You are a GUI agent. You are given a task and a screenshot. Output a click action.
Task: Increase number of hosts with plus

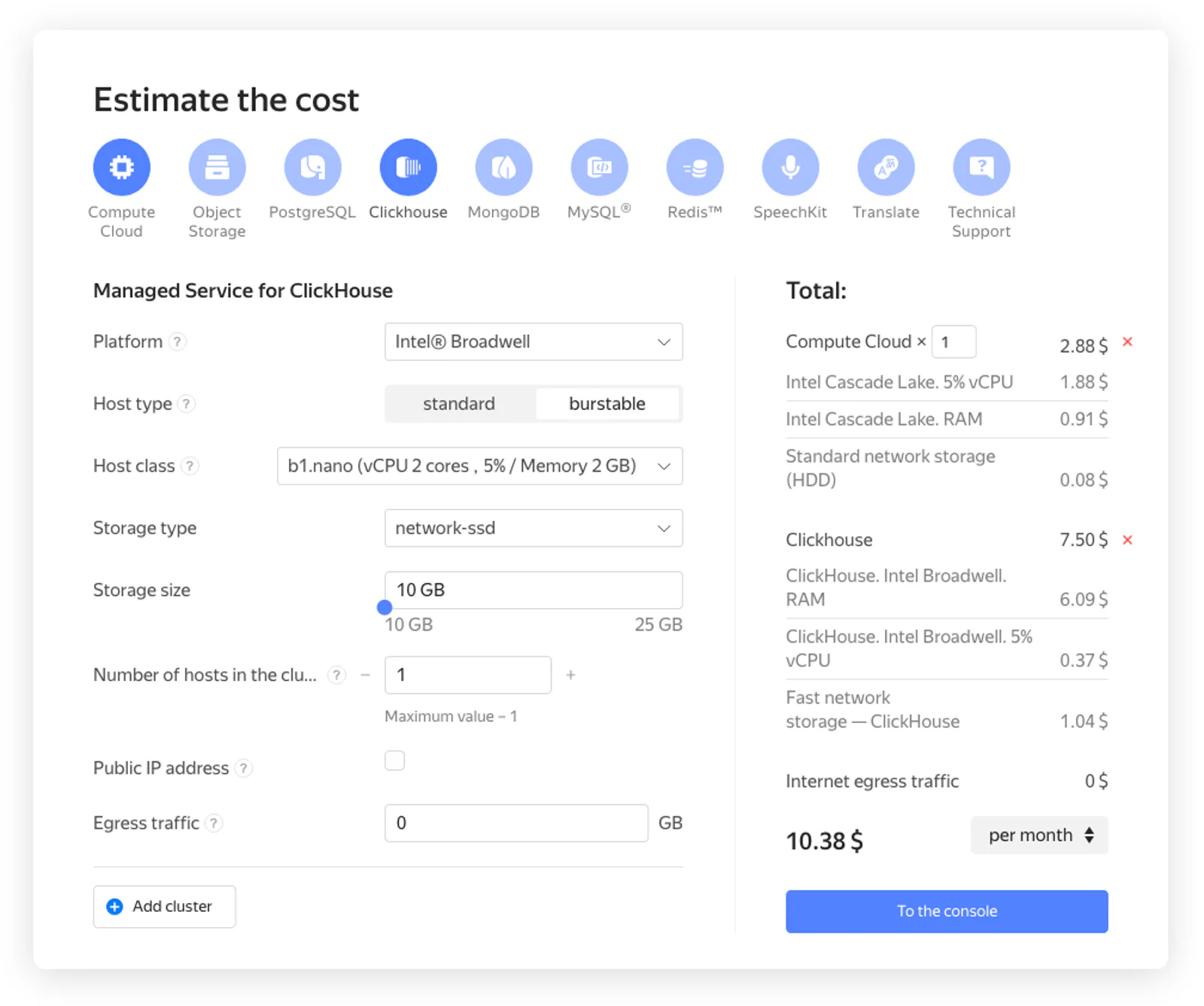pos(571,675)
